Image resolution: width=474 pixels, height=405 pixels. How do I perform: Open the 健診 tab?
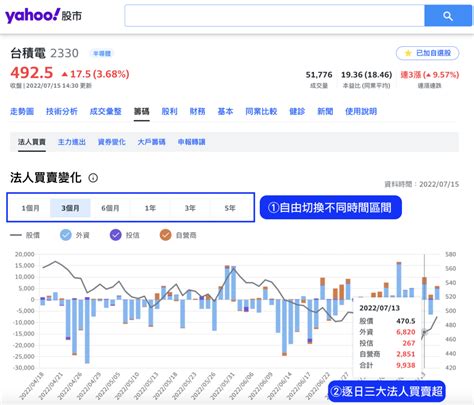point(297,111)
